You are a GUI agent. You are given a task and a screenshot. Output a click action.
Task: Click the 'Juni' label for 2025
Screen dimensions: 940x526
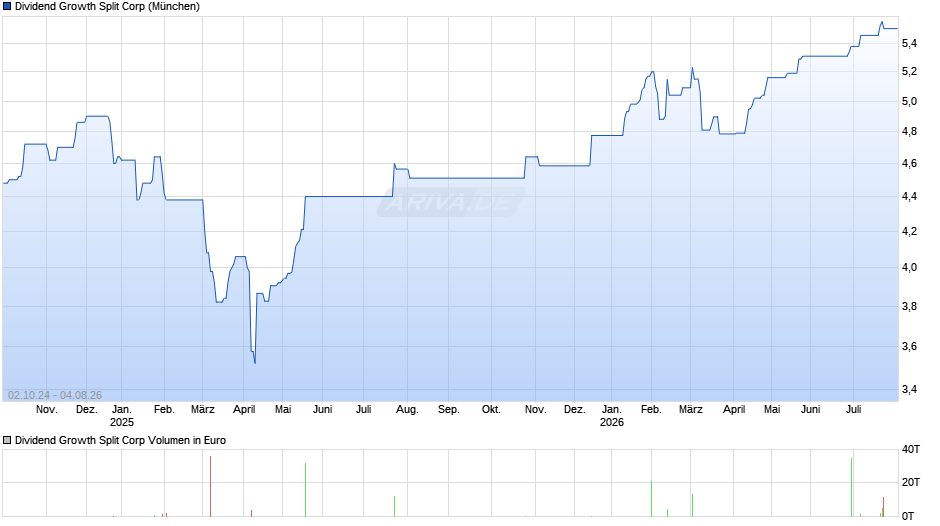(x=323, y=410)
